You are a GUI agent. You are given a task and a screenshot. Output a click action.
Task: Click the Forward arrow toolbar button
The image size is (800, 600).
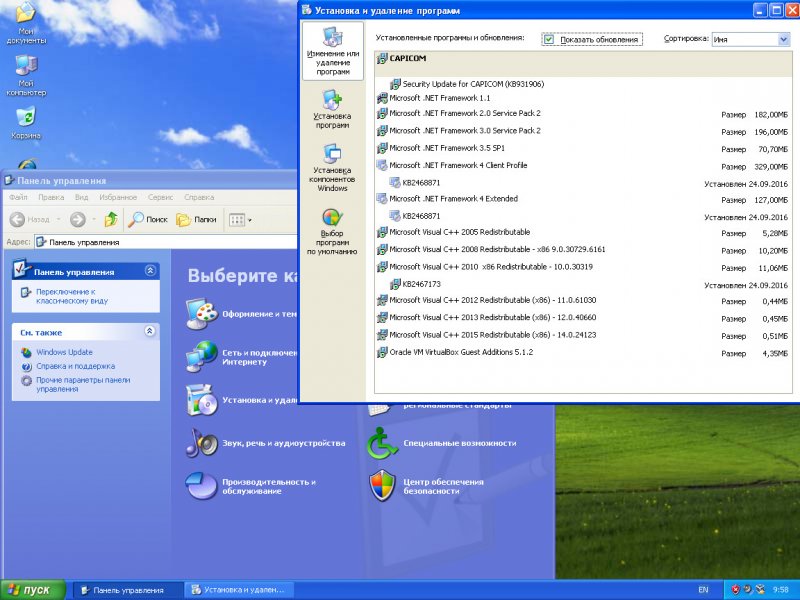(x=78, y=220)
